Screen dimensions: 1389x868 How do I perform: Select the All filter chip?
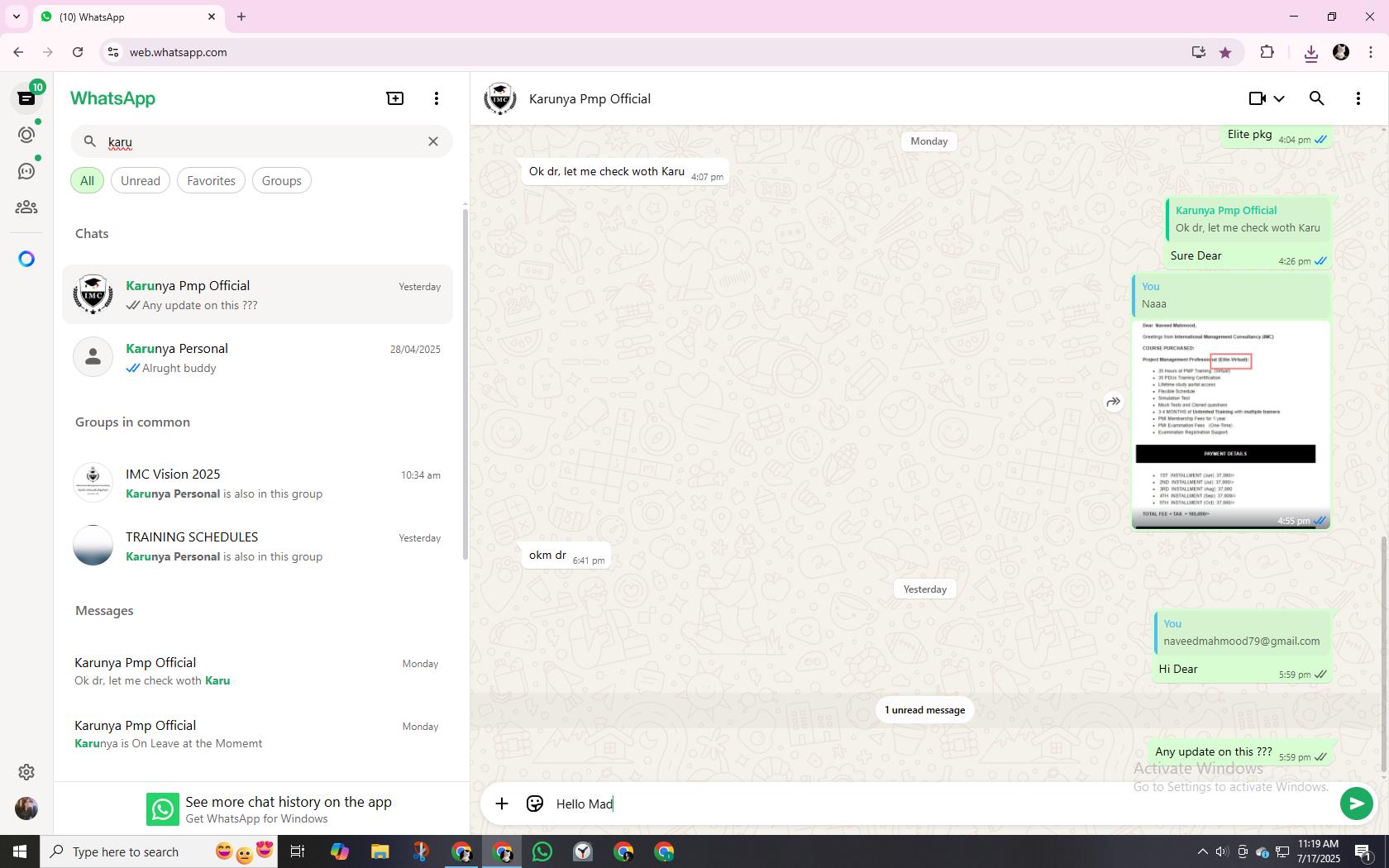click(x=87, y=181)
